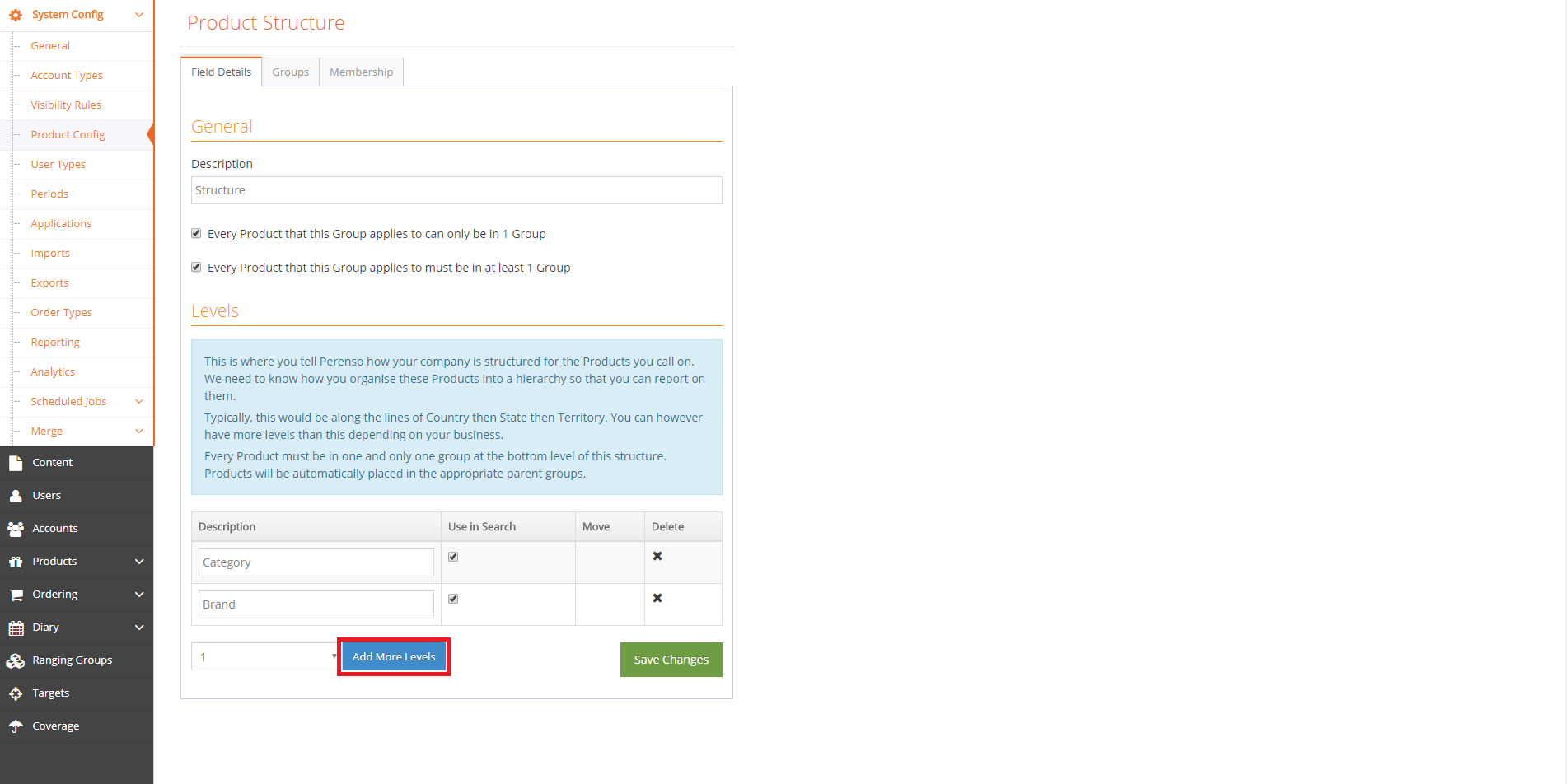Click the Content page icon
The image size is (1567, 784).
click(16, 463)
